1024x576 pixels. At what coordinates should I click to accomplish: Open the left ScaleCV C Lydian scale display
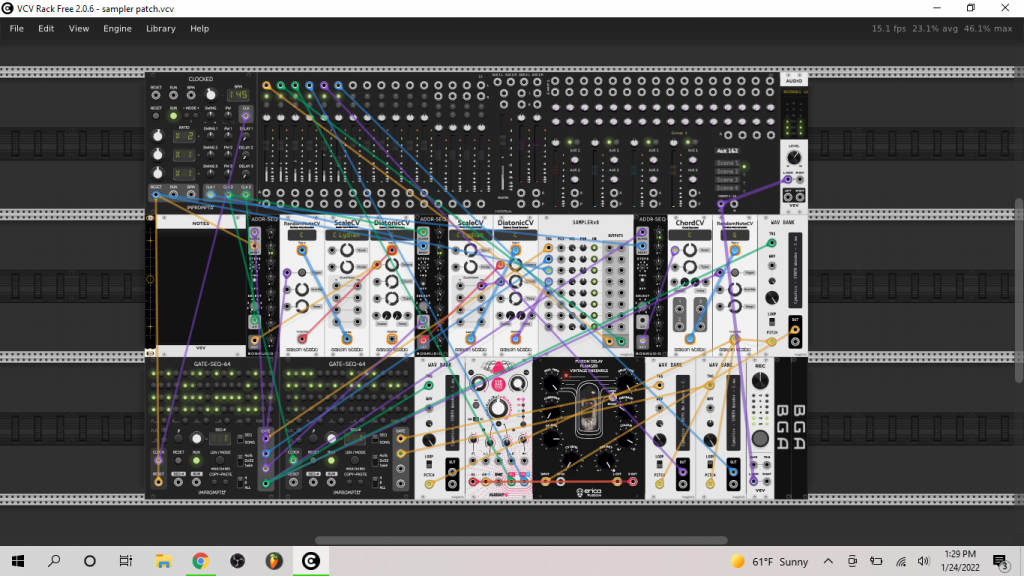[347, 235]
